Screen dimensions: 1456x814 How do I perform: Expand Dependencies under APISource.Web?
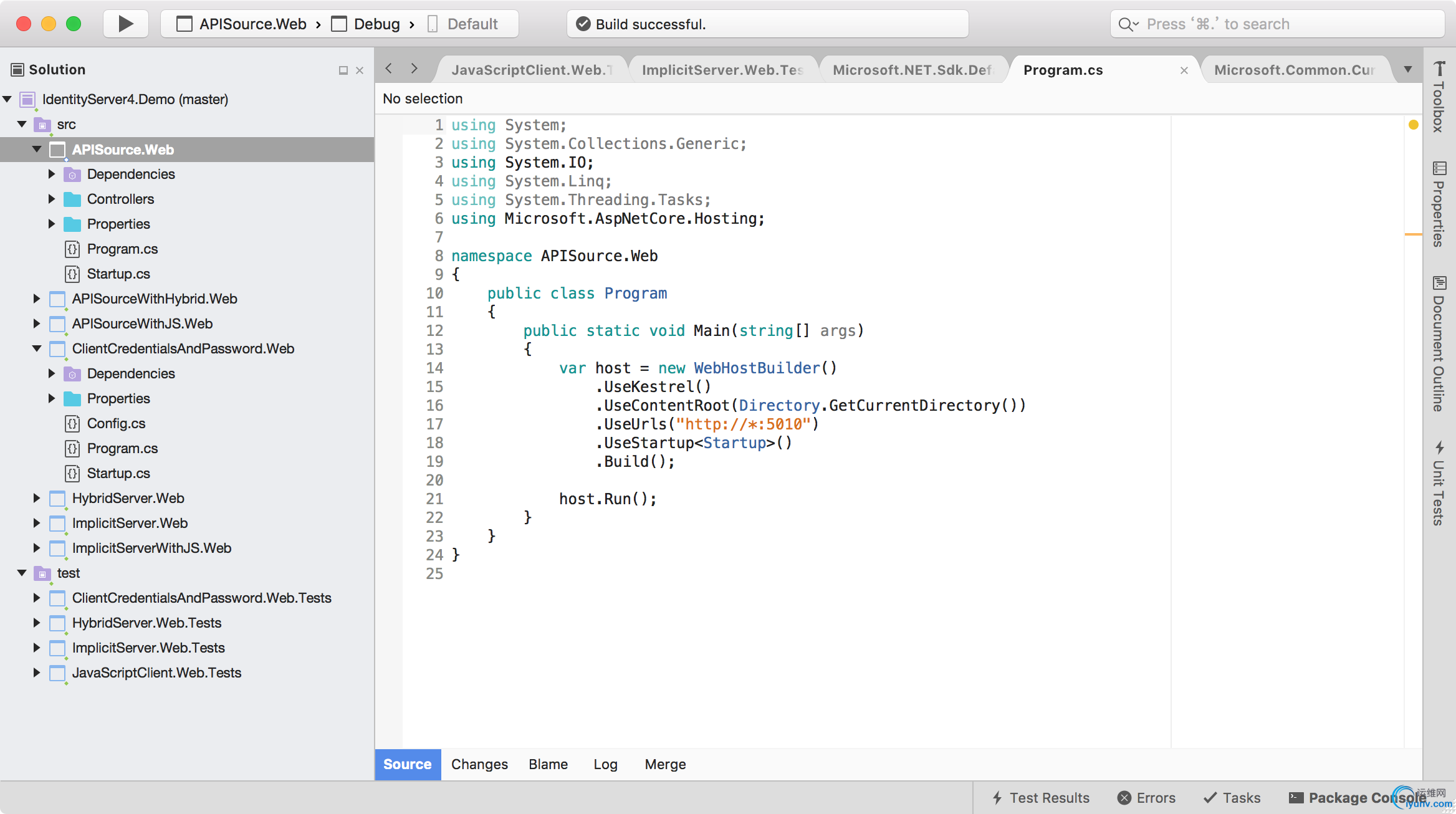pos(52,174)
